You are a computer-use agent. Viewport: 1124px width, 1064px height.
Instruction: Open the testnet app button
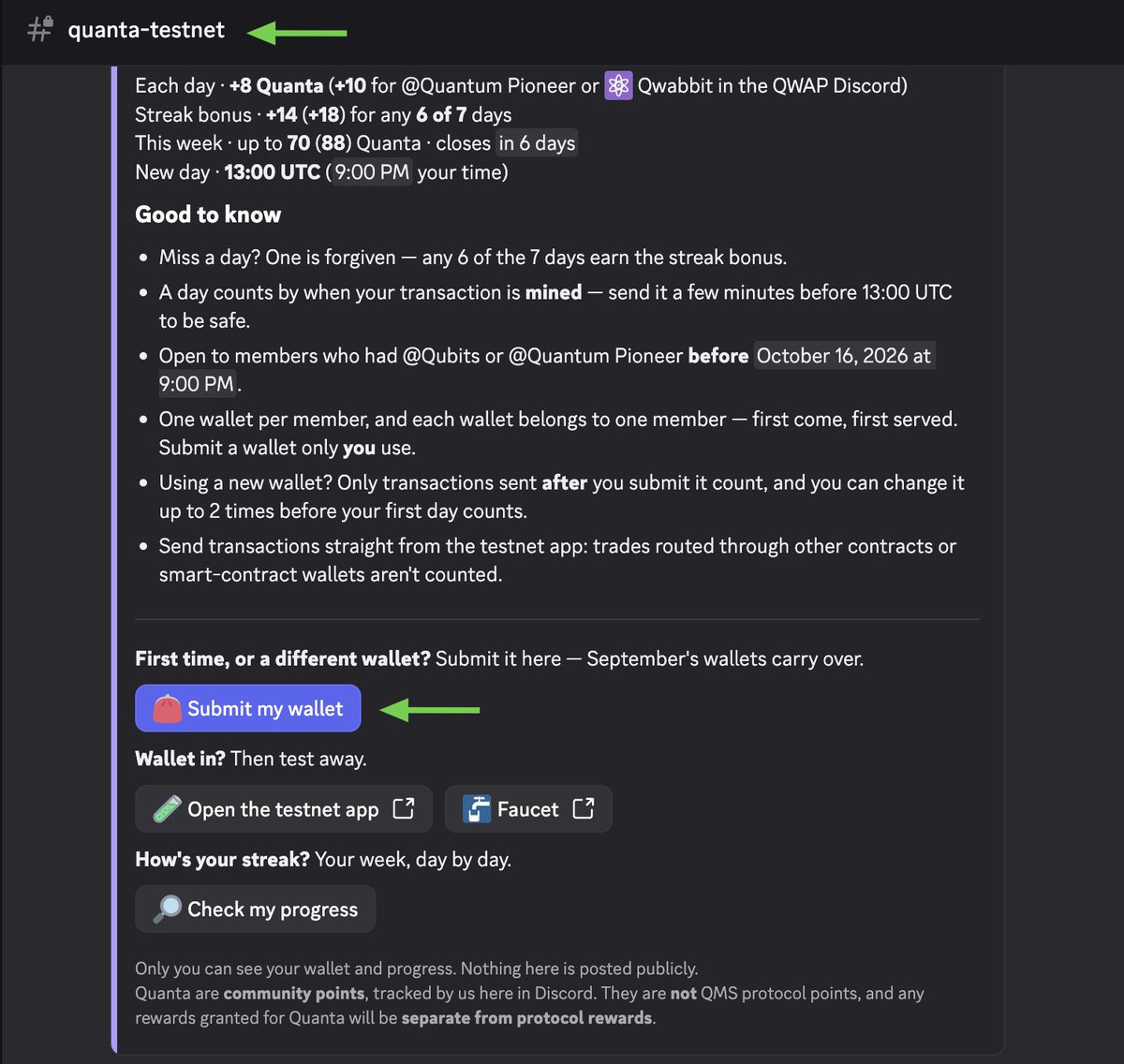pos(284,809)
